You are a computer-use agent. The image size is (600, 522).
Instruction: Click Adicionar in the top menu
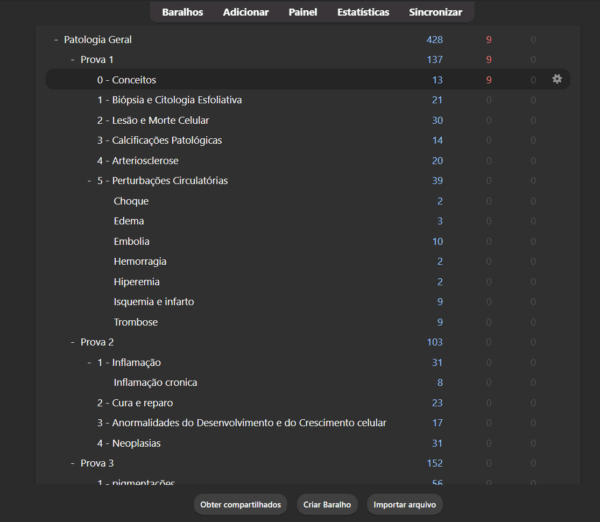tap(245, 12)
